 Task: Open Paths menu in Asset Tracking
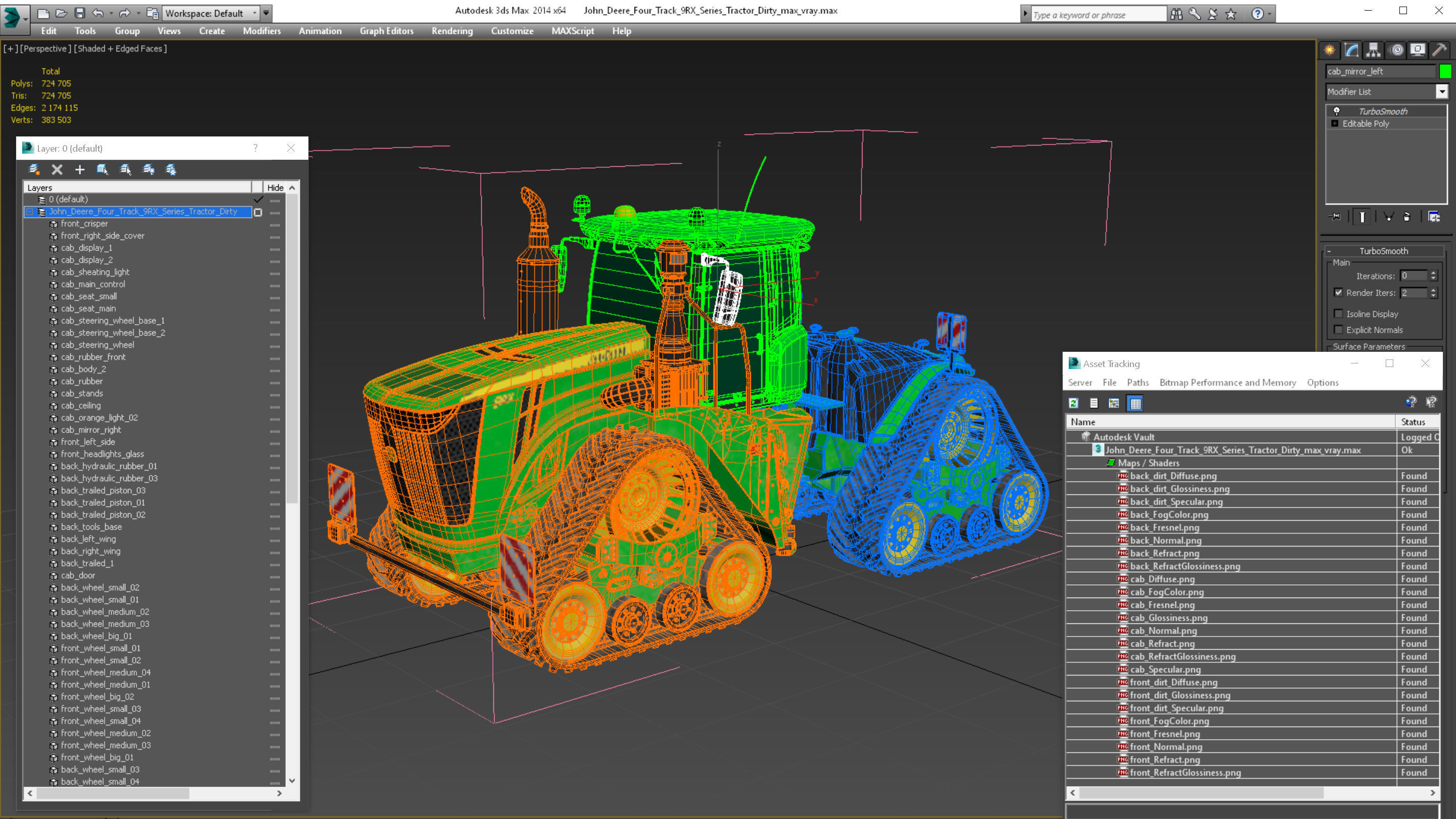click(x=1137, y=382)
